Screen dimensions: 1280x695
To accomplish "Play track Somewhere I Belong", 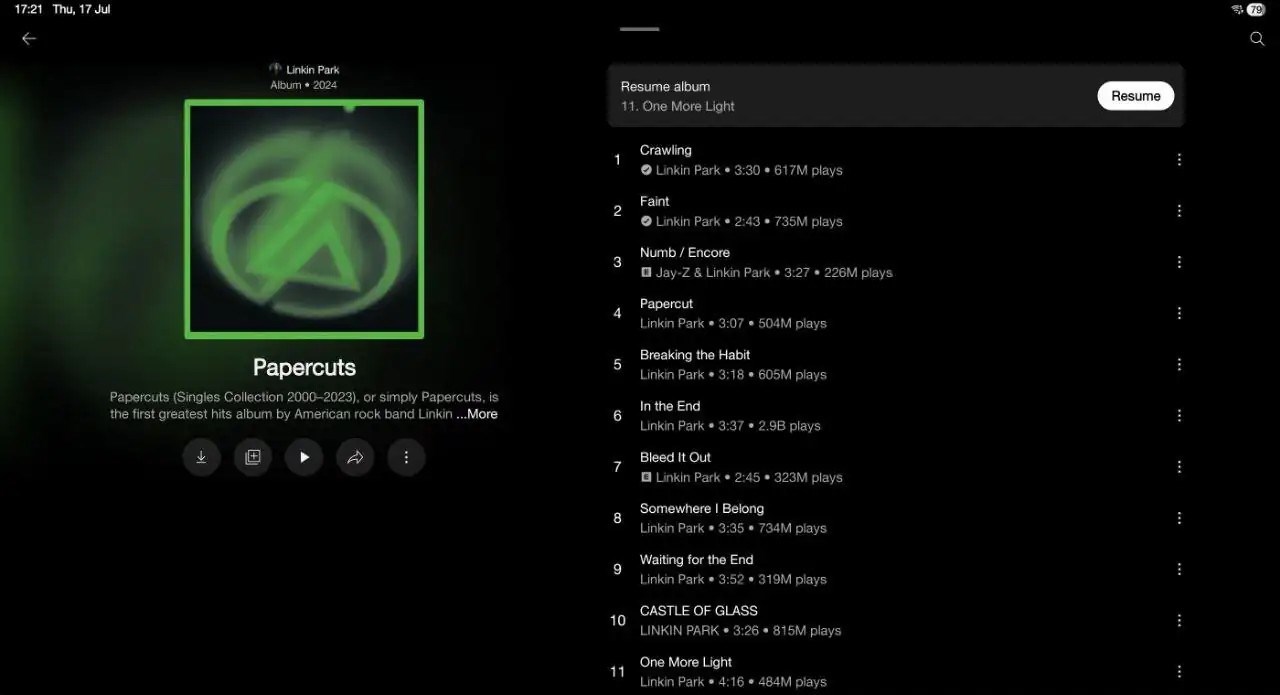I will coord(895,518).
